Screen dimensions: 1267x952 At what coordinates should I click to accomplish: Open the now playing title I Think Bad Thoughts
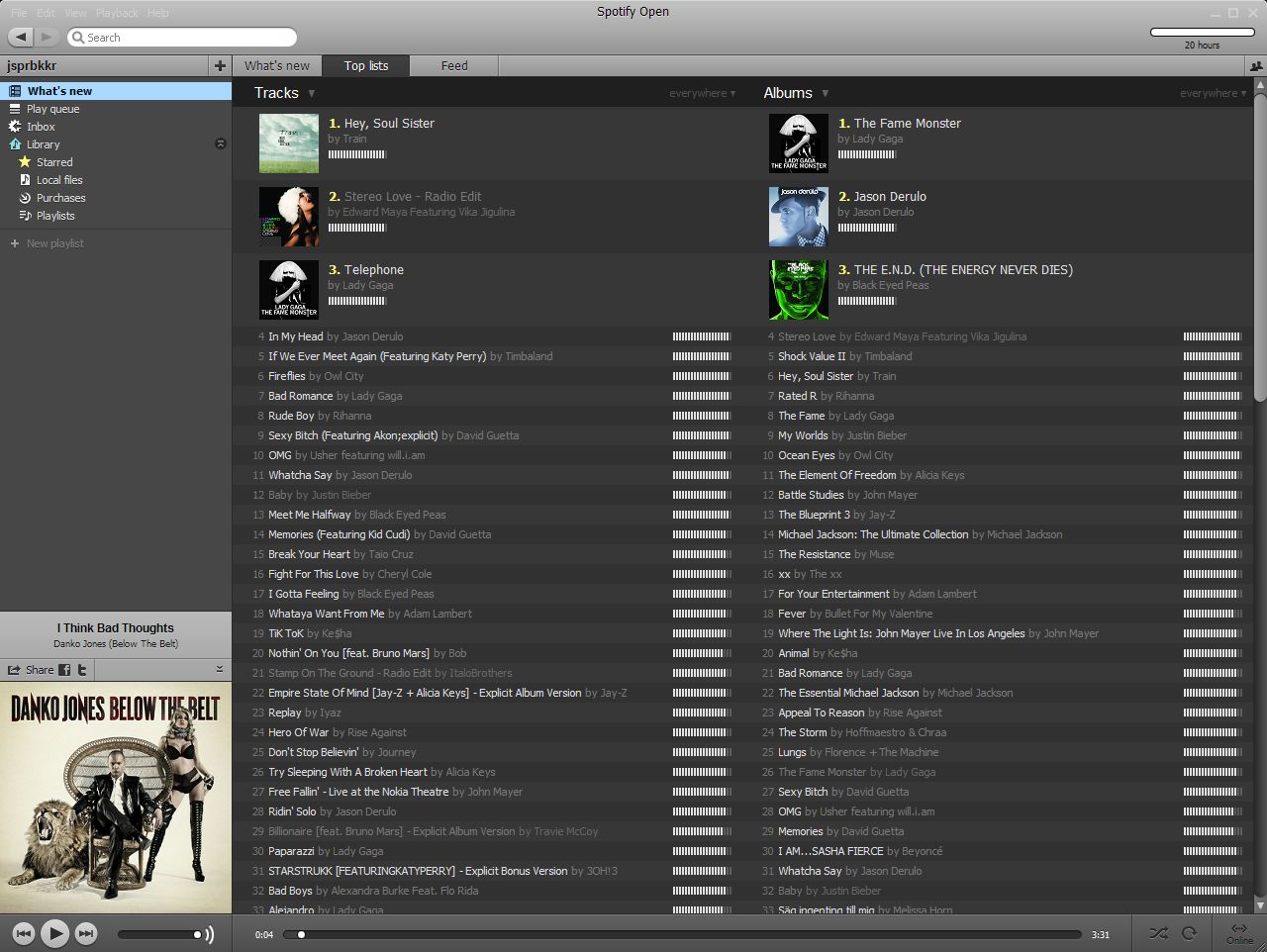click(115, 627)
